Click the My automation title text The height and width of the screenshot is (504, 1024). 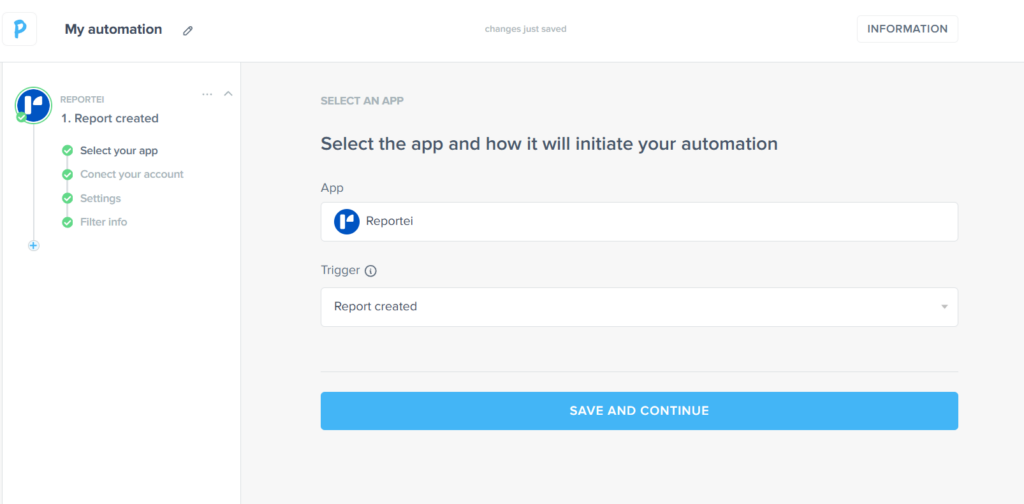(113, 29)
